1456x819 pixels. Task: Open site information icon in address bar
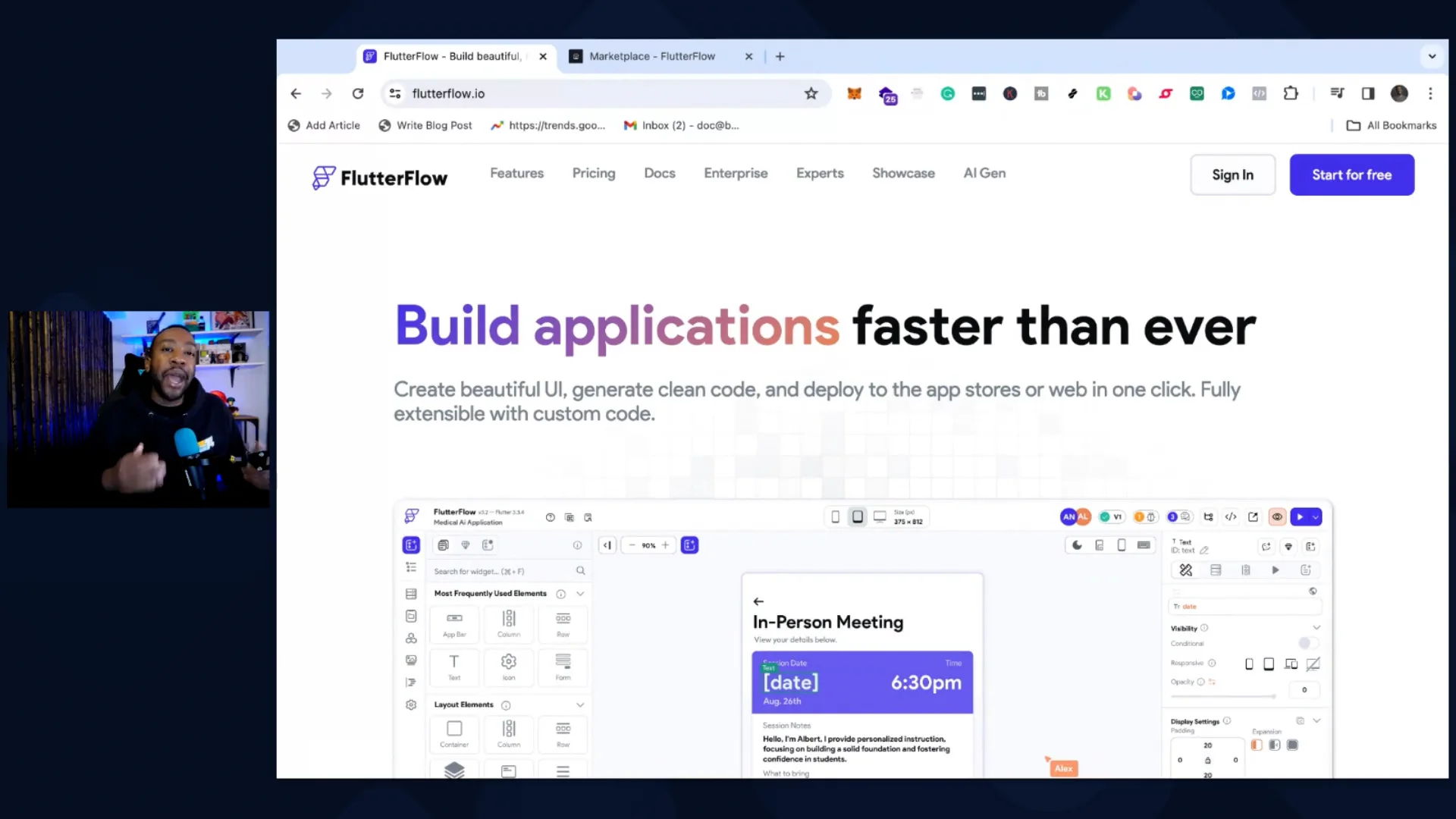[x=395, y=93]
